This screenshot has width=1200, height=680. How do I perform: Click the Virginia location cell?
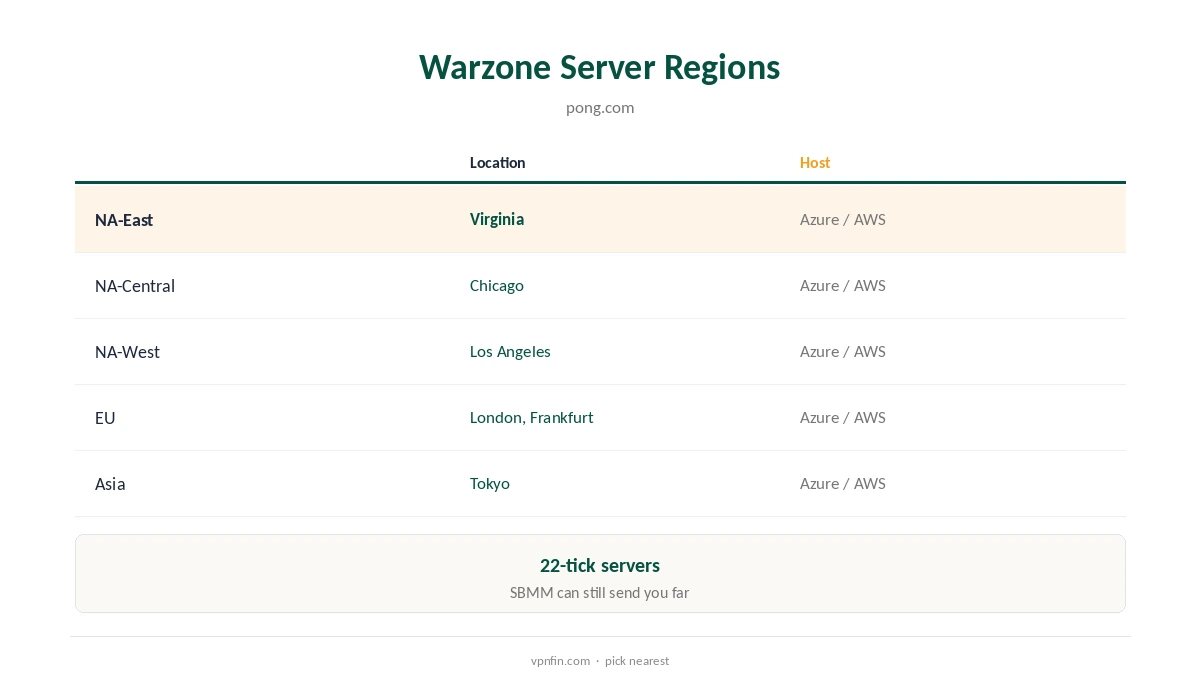[x=497, y=219]
